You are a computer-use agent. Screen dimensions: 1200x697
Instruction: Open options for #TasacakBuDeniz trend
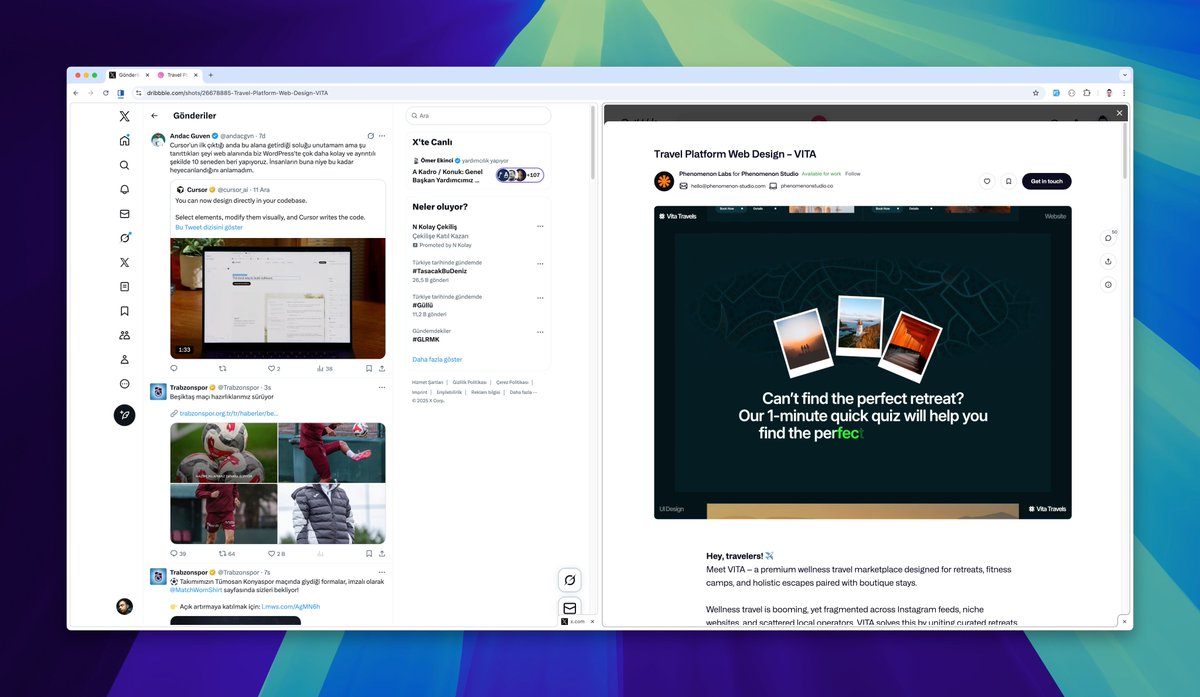click(x=540, y=262)
